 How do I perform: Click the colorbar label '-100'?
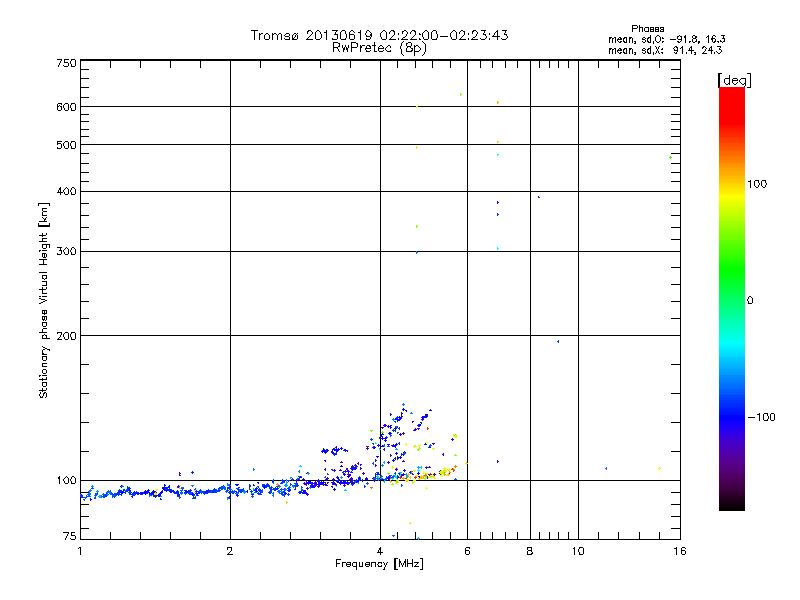point(762,417)
